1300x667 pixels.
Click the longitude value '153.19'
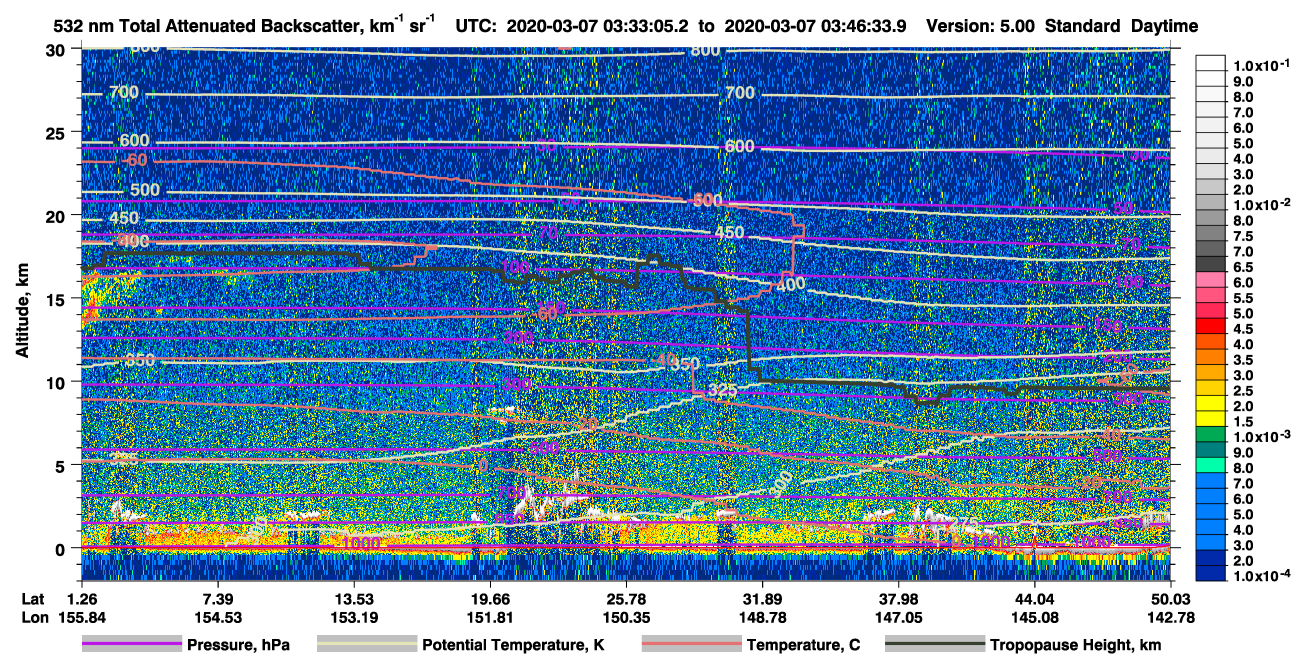[x=353, y=616]
